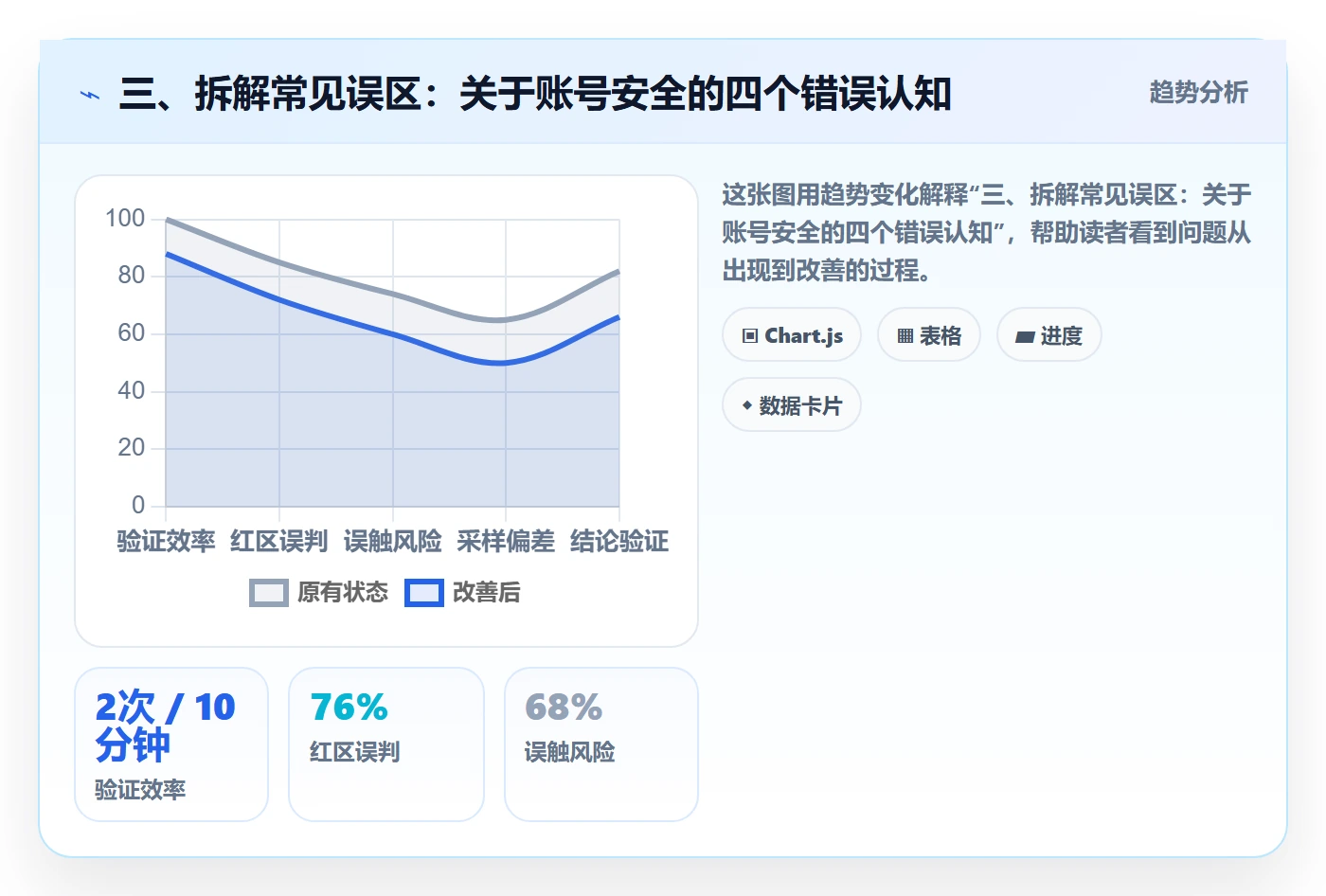The image size is (1326, 896).
Task: Click the 40 y-axis value
Action: click(132, 390)
